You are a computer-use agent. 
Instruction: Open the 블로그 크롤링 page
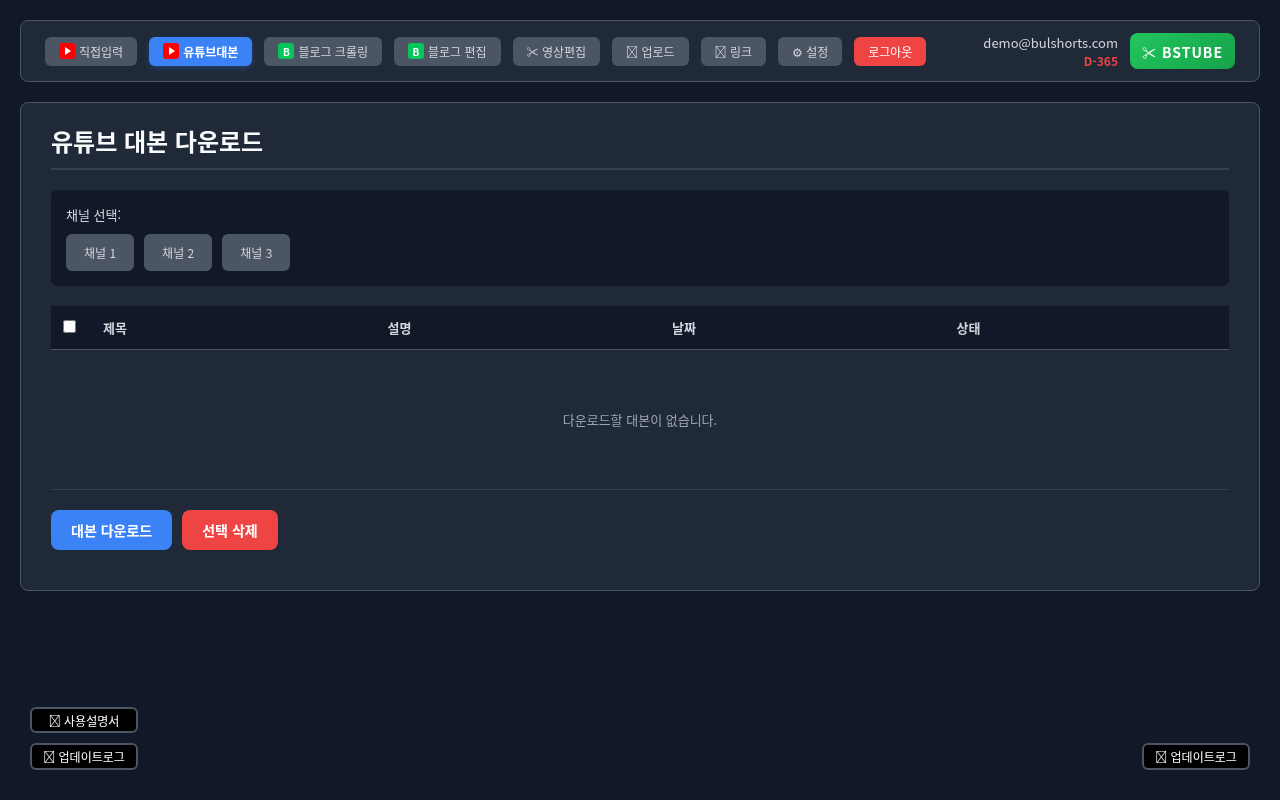tap(322, 52)
